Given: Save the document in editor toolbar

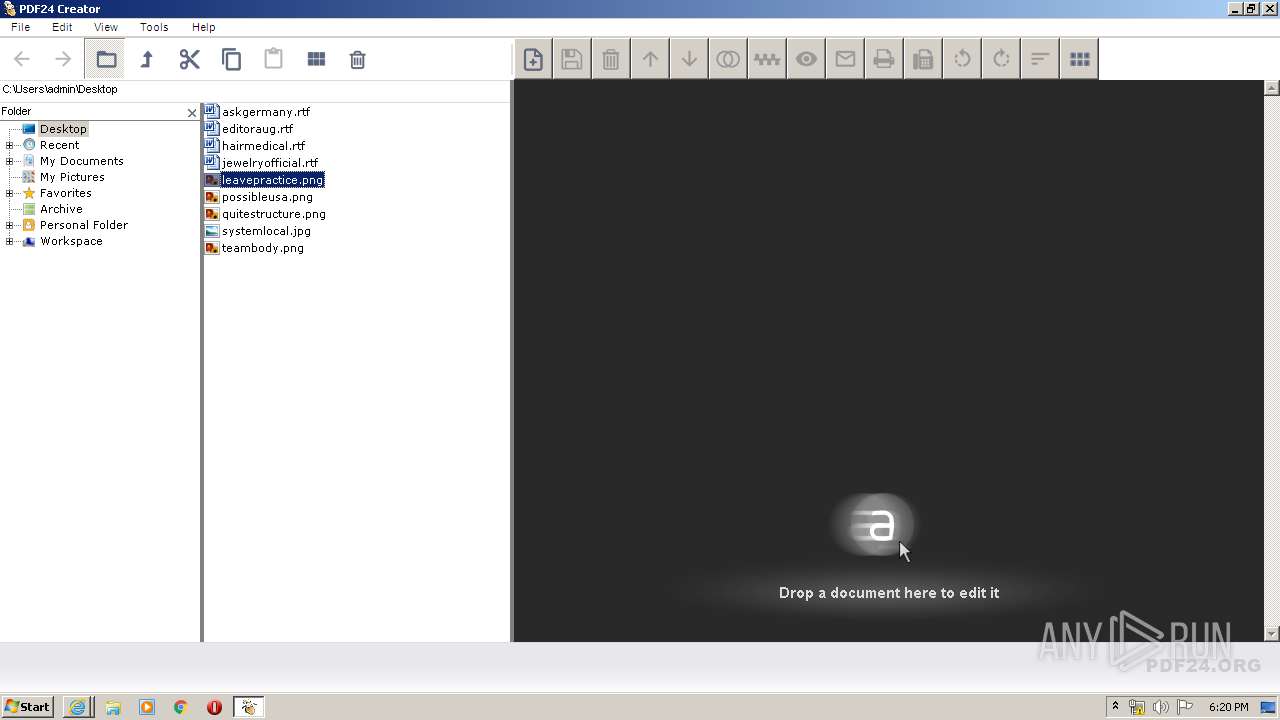Looking at the screenshot, I should pyautogui.click(x=572, y=60).
